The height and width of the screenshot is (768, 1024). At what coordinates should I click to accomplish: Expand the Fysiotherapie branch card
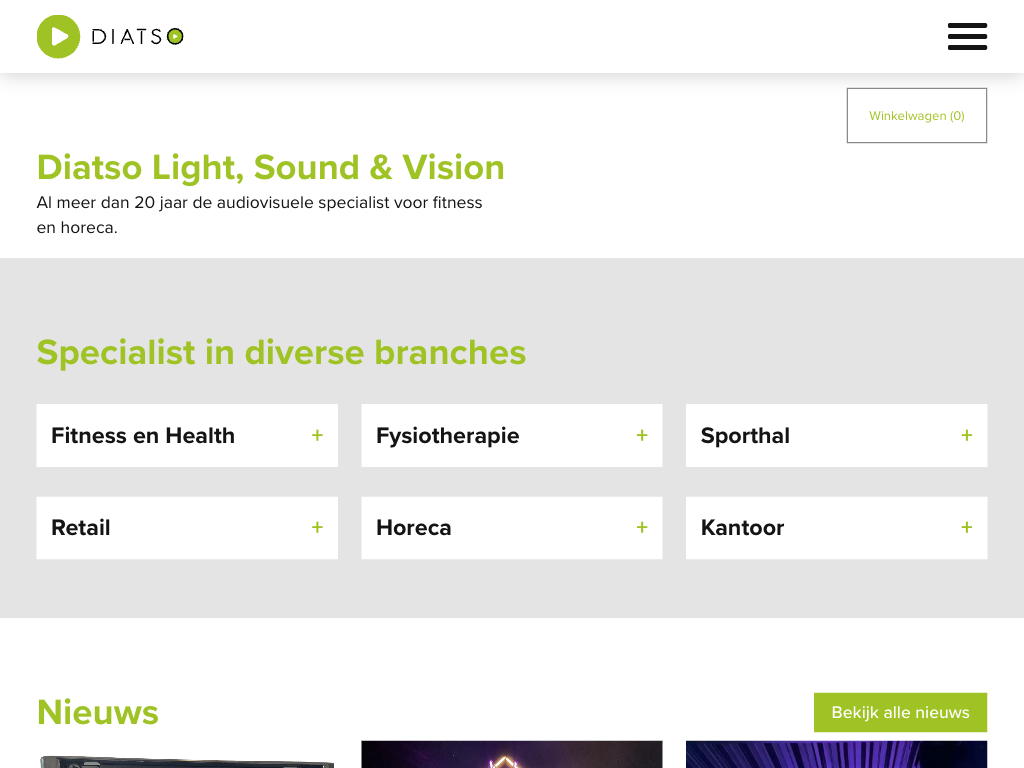[448, 436]
